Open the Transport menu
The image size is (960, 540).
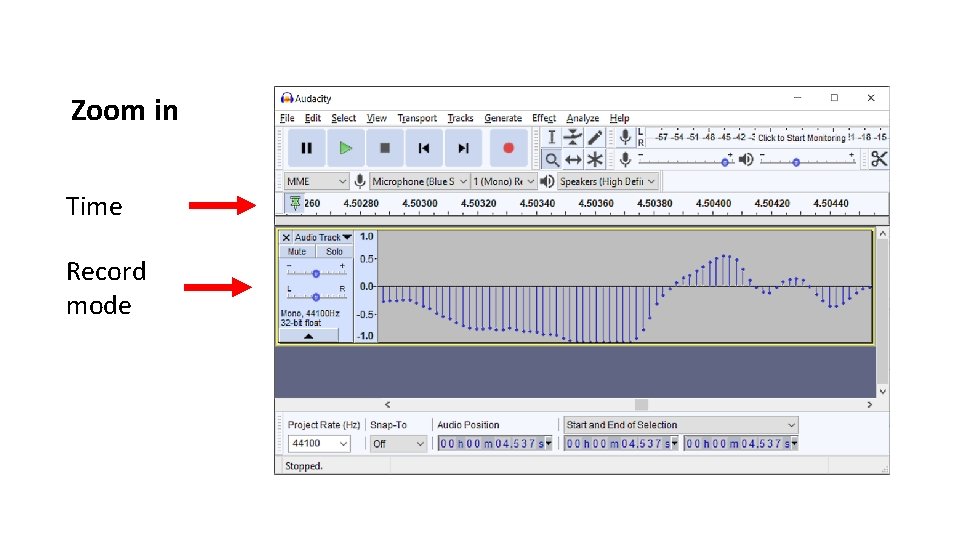(x=417, y=118)
